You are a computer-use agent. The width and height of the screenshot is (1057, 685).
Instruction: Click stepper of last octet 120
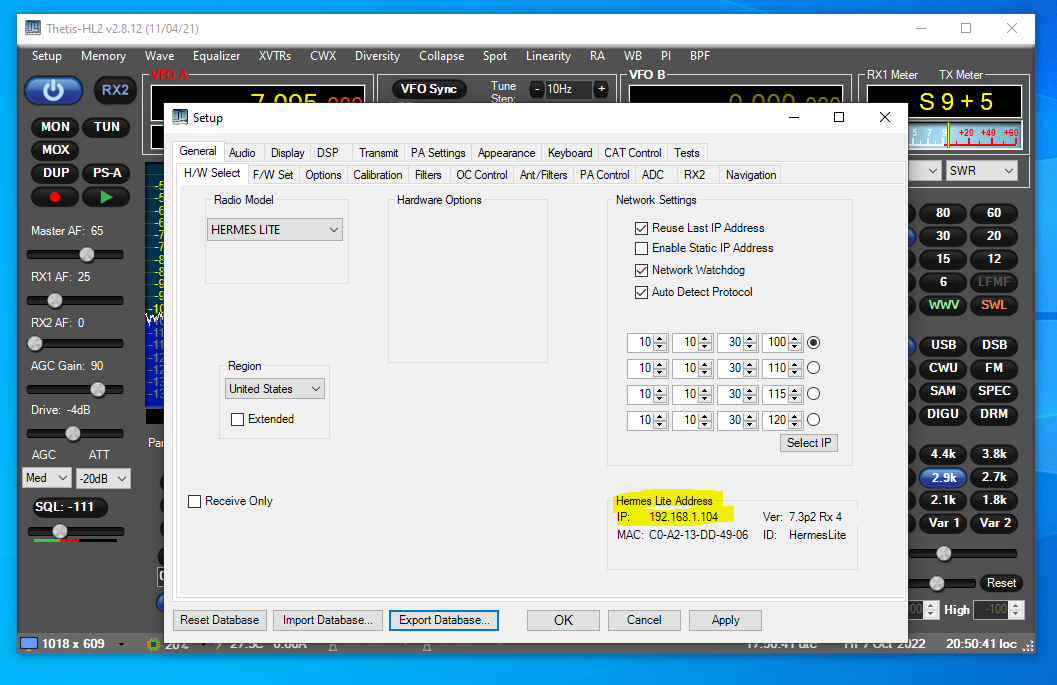(x=795, y=420)
